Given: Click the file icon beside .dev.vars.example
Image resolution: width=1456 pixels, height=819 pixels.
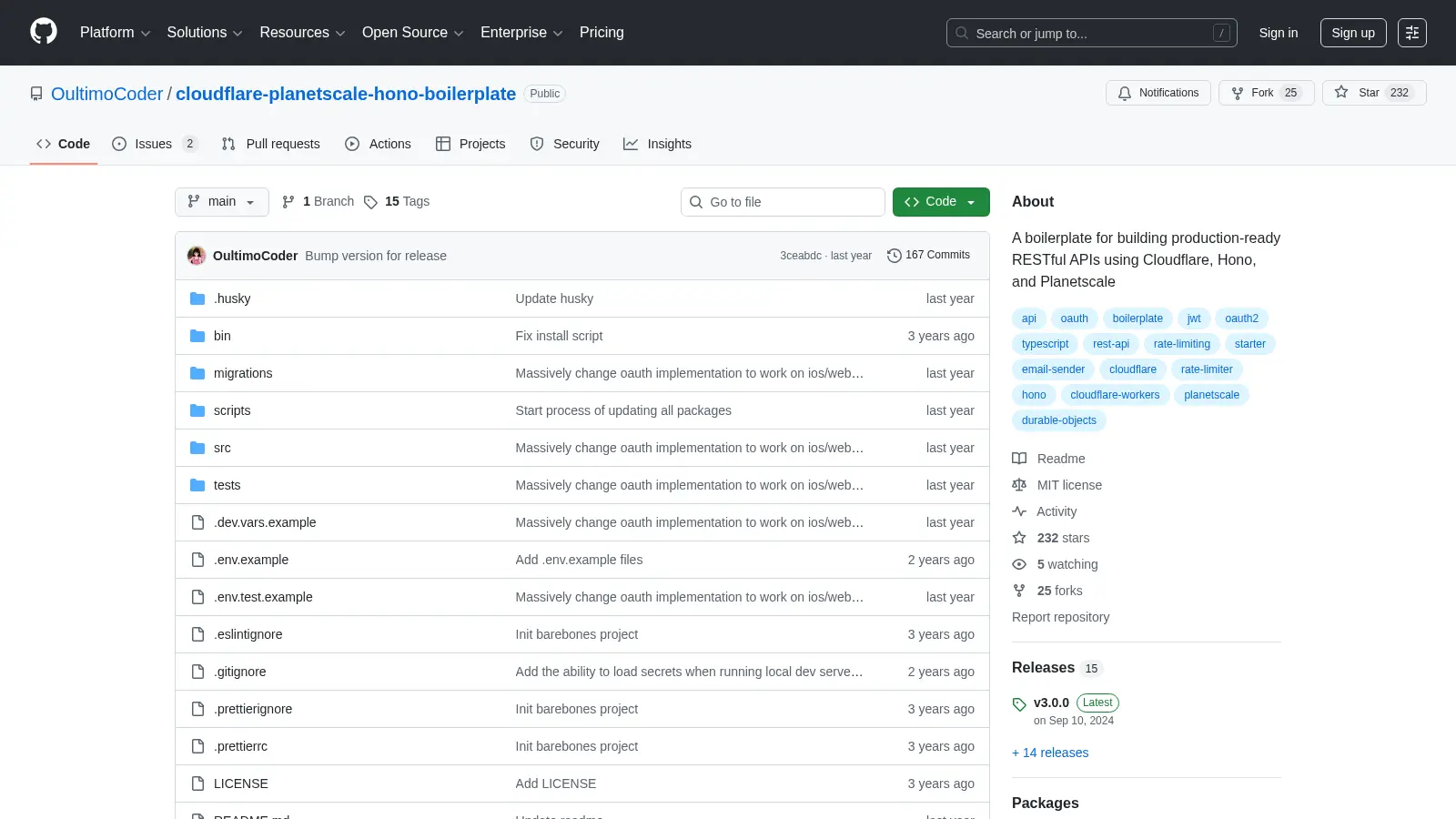Looking at the screenshot, I should click(x=197, y=522).
